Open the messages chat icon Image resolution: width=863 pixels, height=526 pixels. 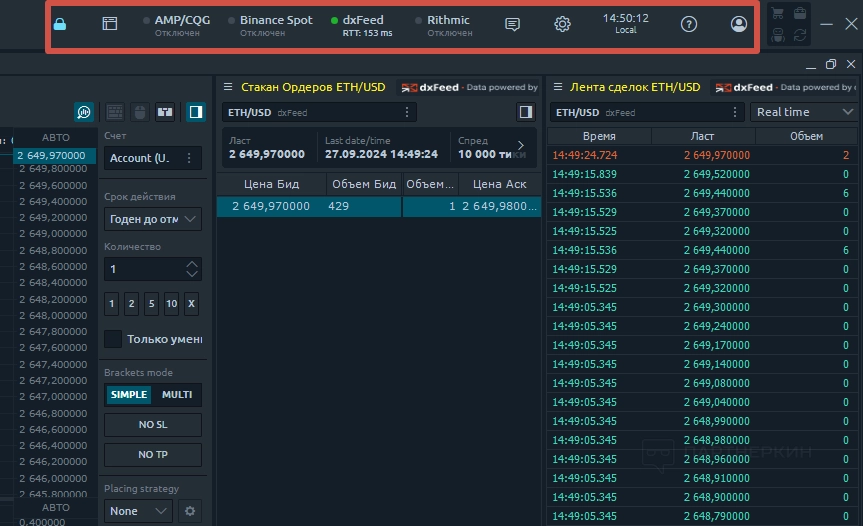coord(512,25)
